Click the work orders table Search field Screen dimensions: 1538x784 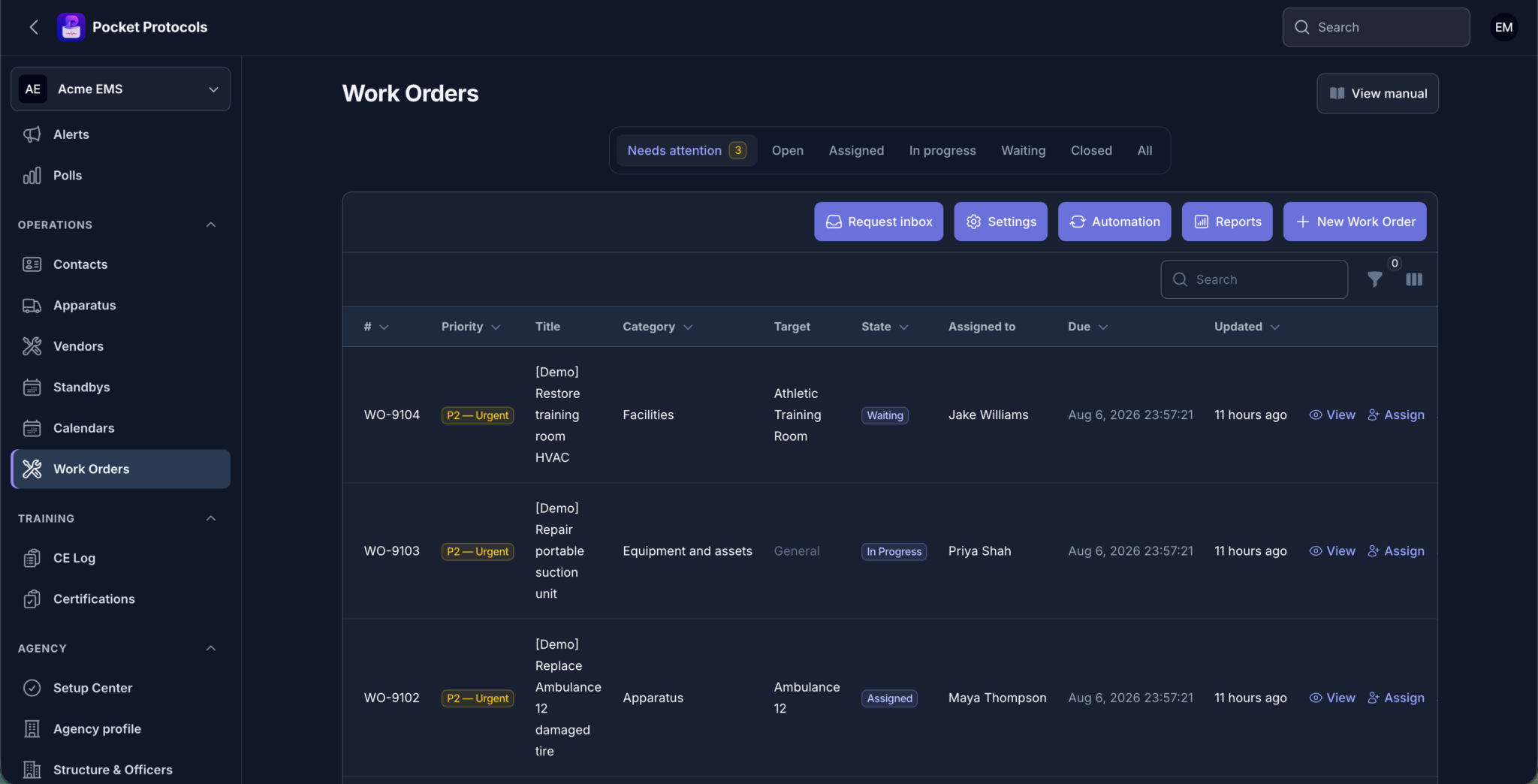(1254, 279)
